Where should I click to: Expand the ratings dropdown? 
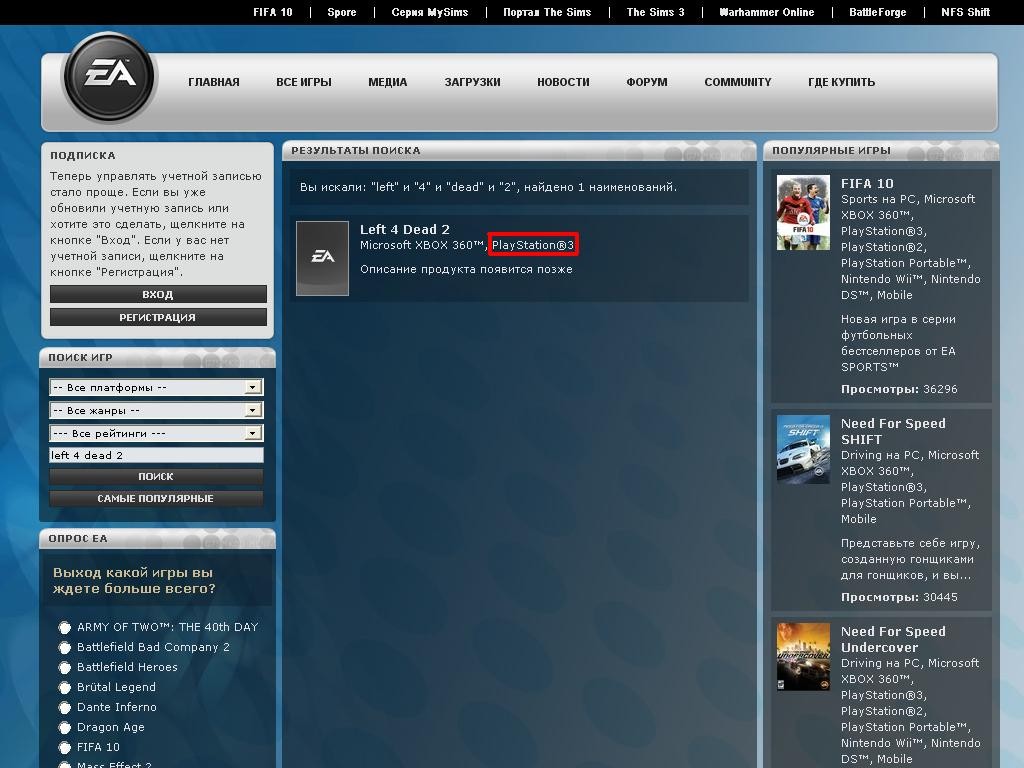click(x=156, y=433)
